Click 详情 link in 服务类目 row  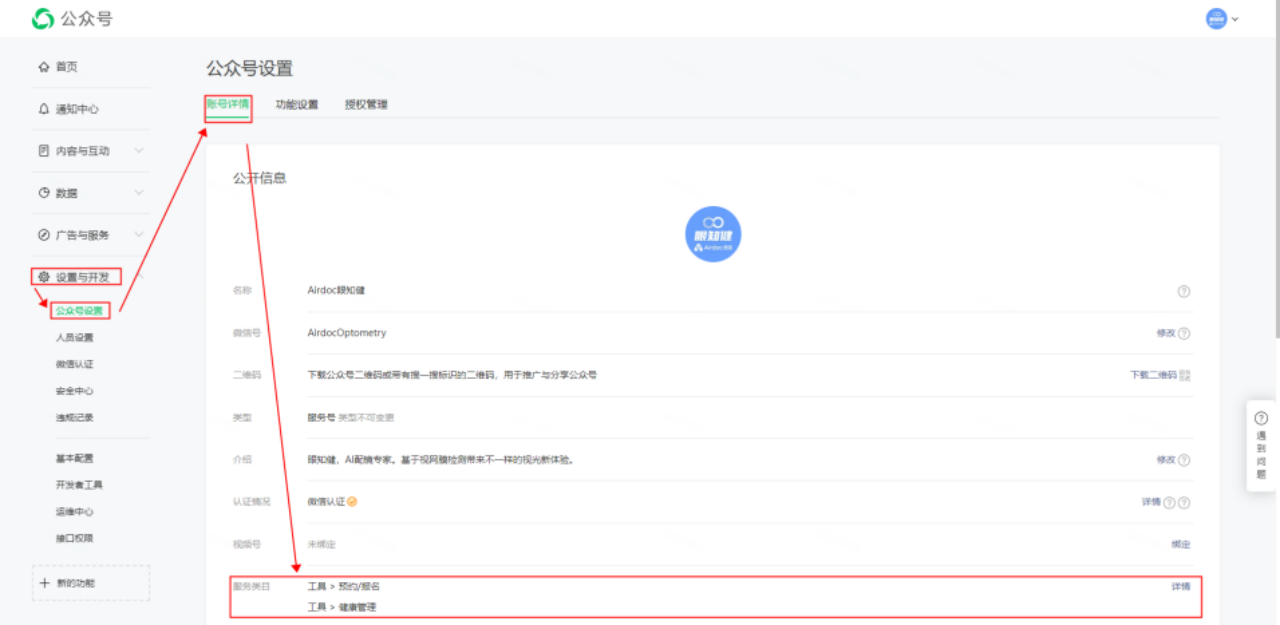(1181, 586)
